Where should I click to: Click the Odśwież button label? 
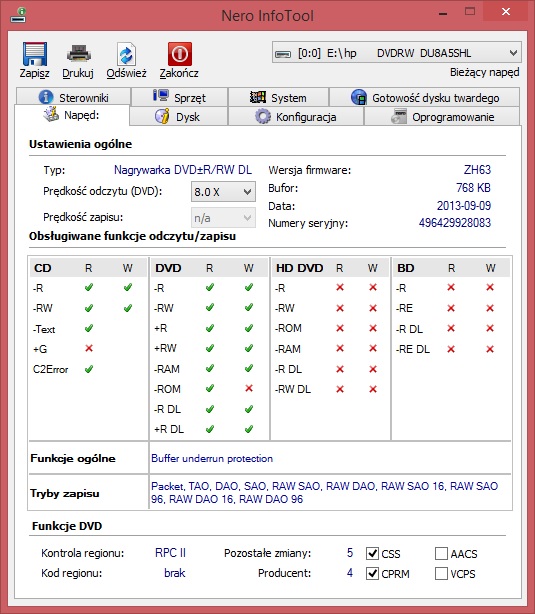pos(127,73)
